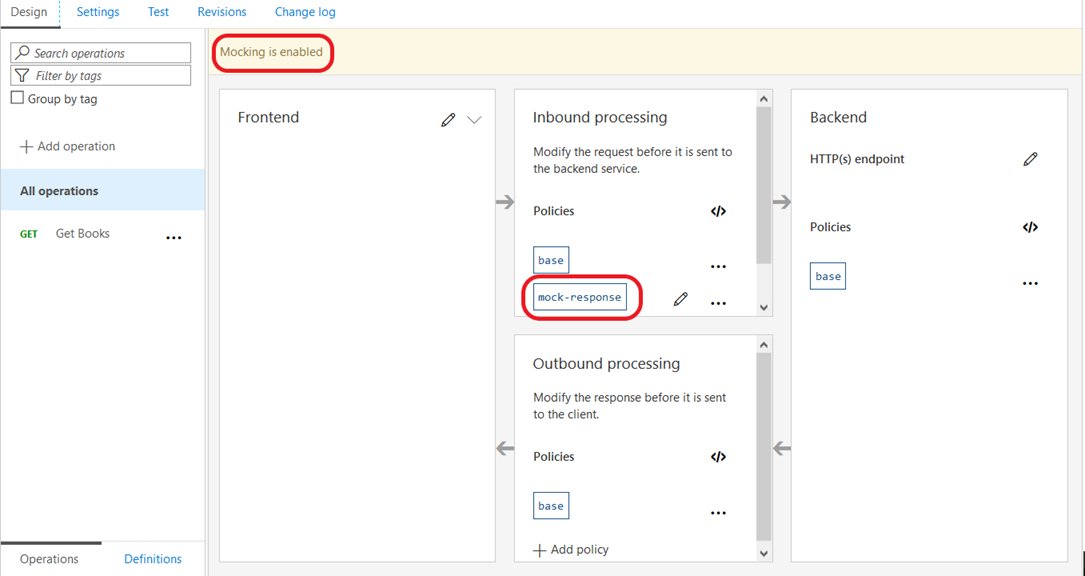
Task: Edit the mock-response policy pencil icon
Action: point(681,298)
